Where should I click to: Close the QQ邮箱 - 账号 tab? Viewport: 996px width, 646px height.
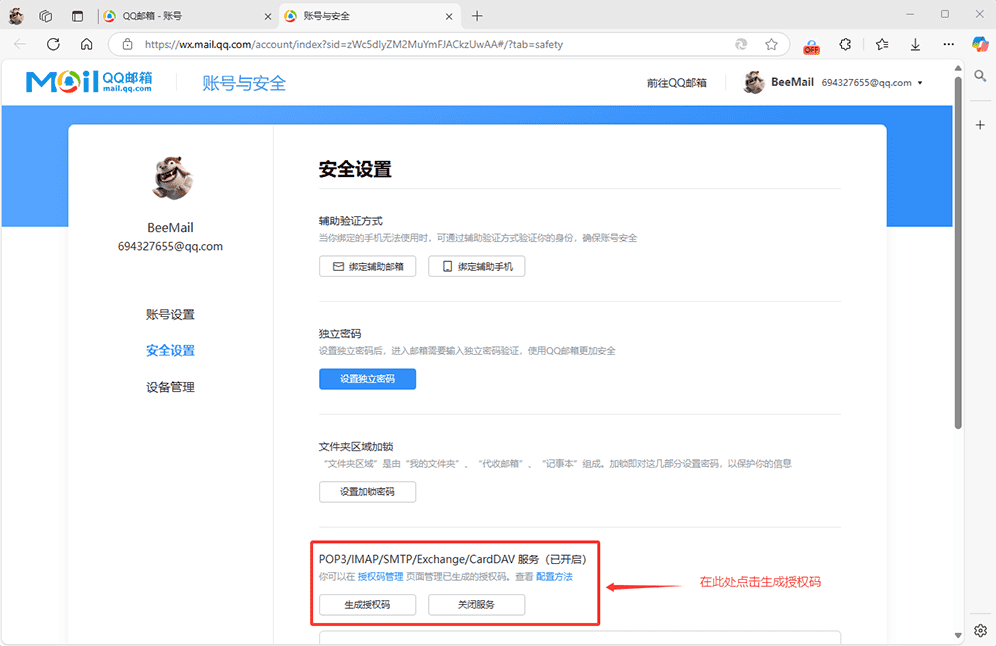[267, 17]
